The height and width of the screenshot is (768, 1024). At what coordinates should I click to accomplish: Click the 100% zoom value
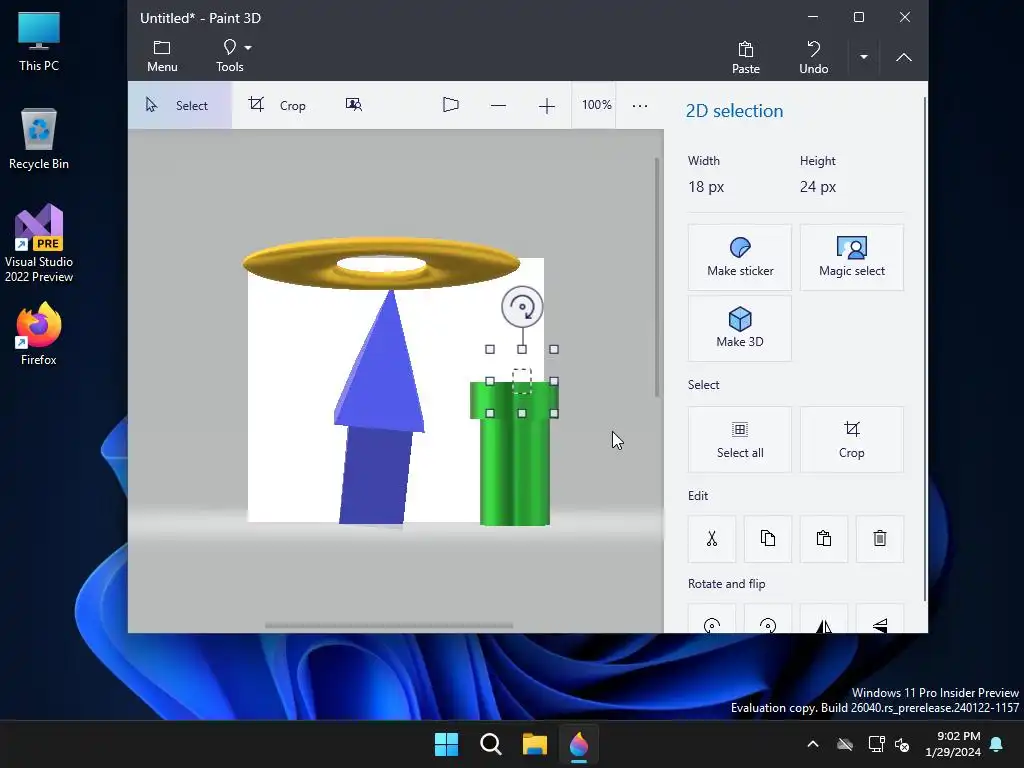tap(596, 104)
